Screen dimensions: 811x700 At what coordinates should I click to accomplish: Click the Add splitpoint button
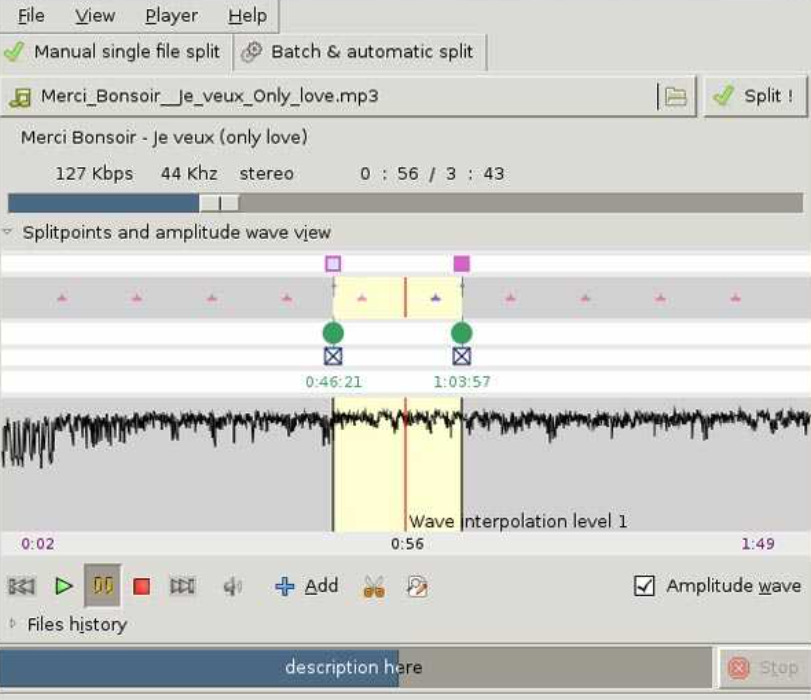[x=307, y=586]
